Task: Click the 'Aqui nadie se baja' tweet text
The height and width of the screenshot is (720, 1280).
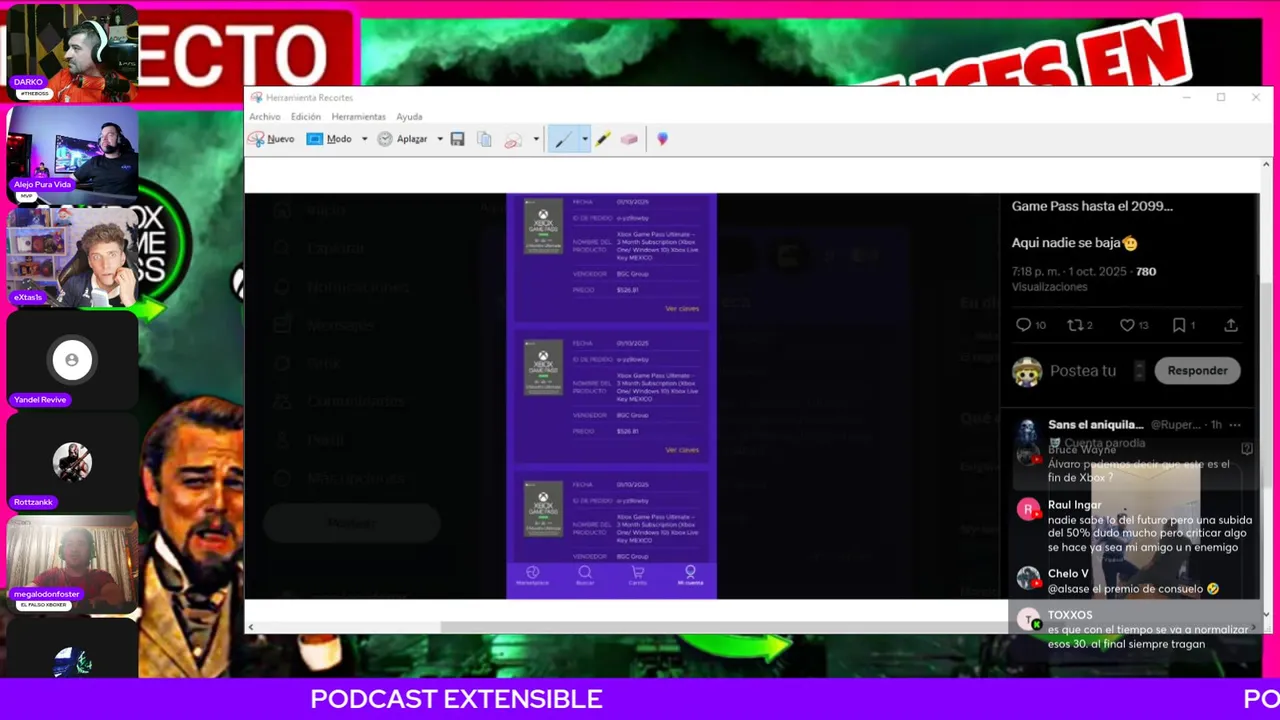Action: tap(1074, 243)
